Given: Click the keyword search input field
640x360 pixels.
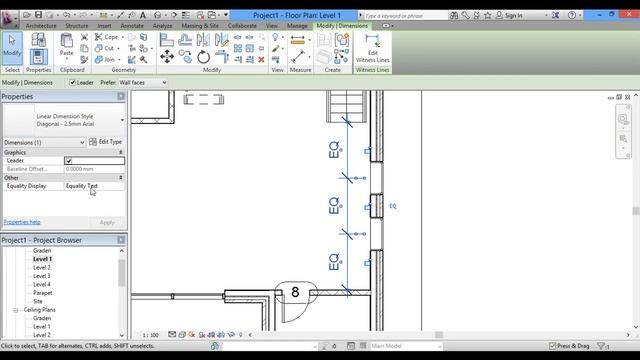Looking at the screenshot, I should pos(405,16).
